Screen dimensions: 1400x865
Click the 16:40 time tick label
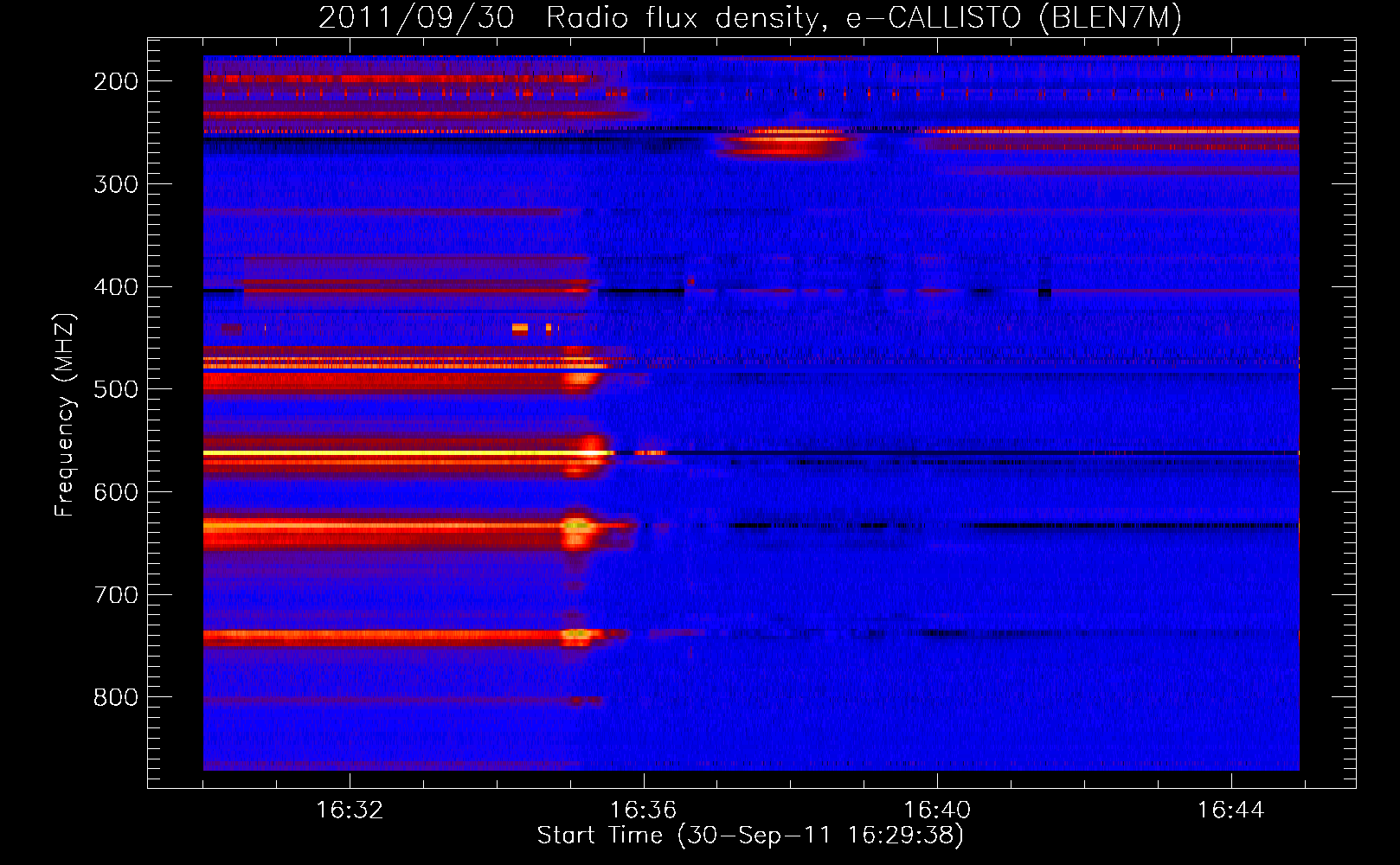(x=937, y=811)
